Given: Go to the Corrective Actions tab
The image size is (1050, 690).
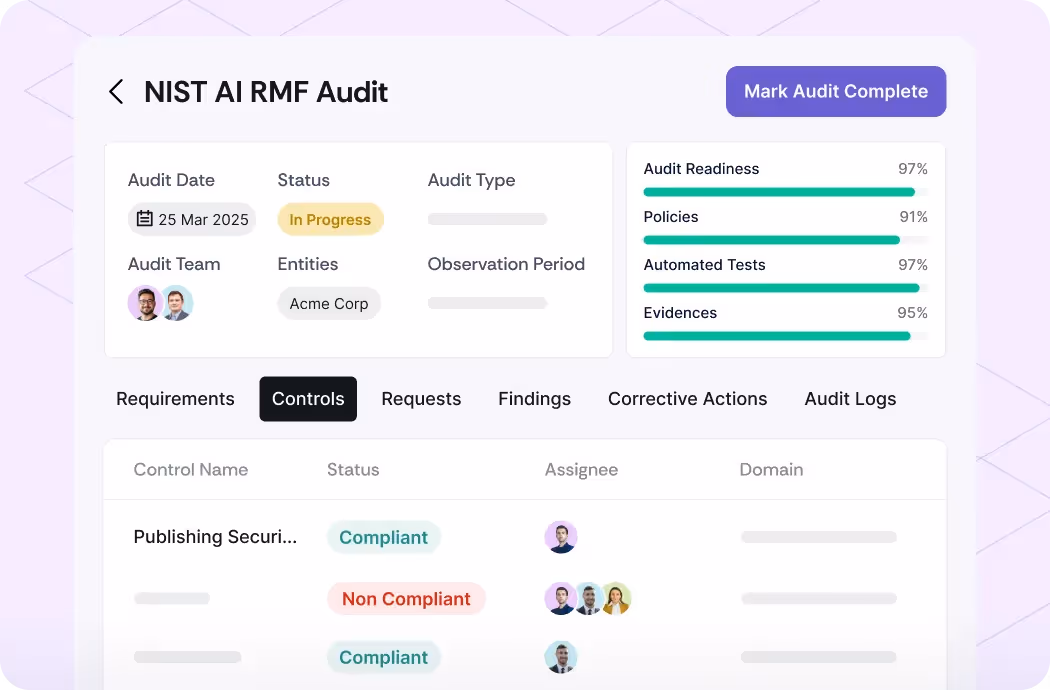Looking at the screenshot, I should [x=687, y=399].
